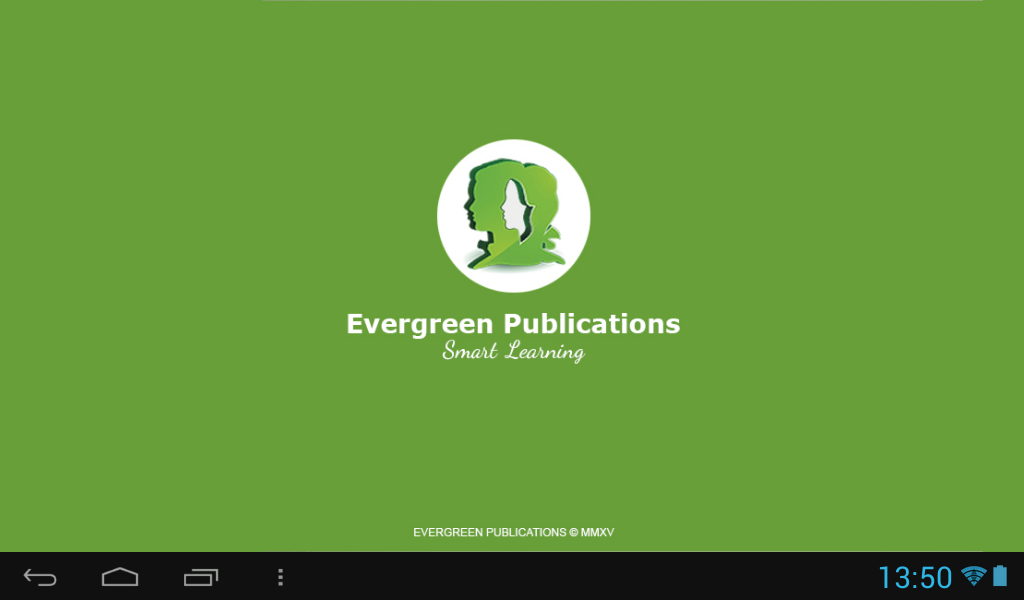The image size is (1024, 600).
Task: Click the "EVERGREEN PUBLICATIONS © MMXV" footer text
Action: coord(513,533)
